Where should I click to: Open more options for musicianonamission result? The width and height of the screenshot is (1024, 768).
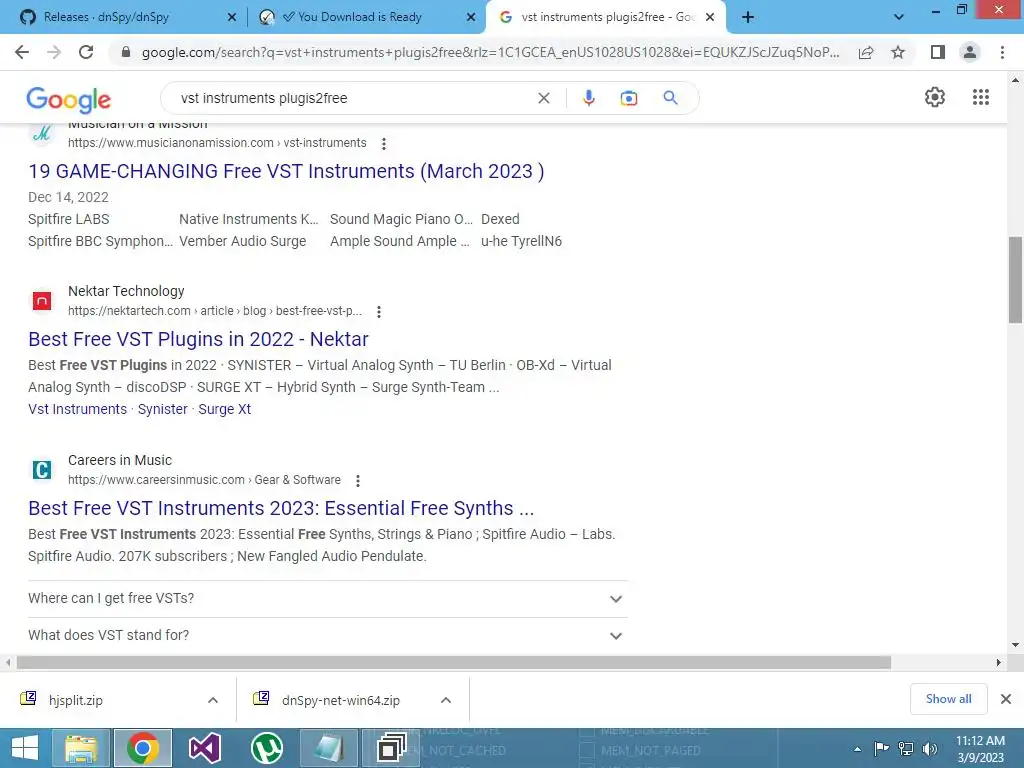[x=384, y=144]
